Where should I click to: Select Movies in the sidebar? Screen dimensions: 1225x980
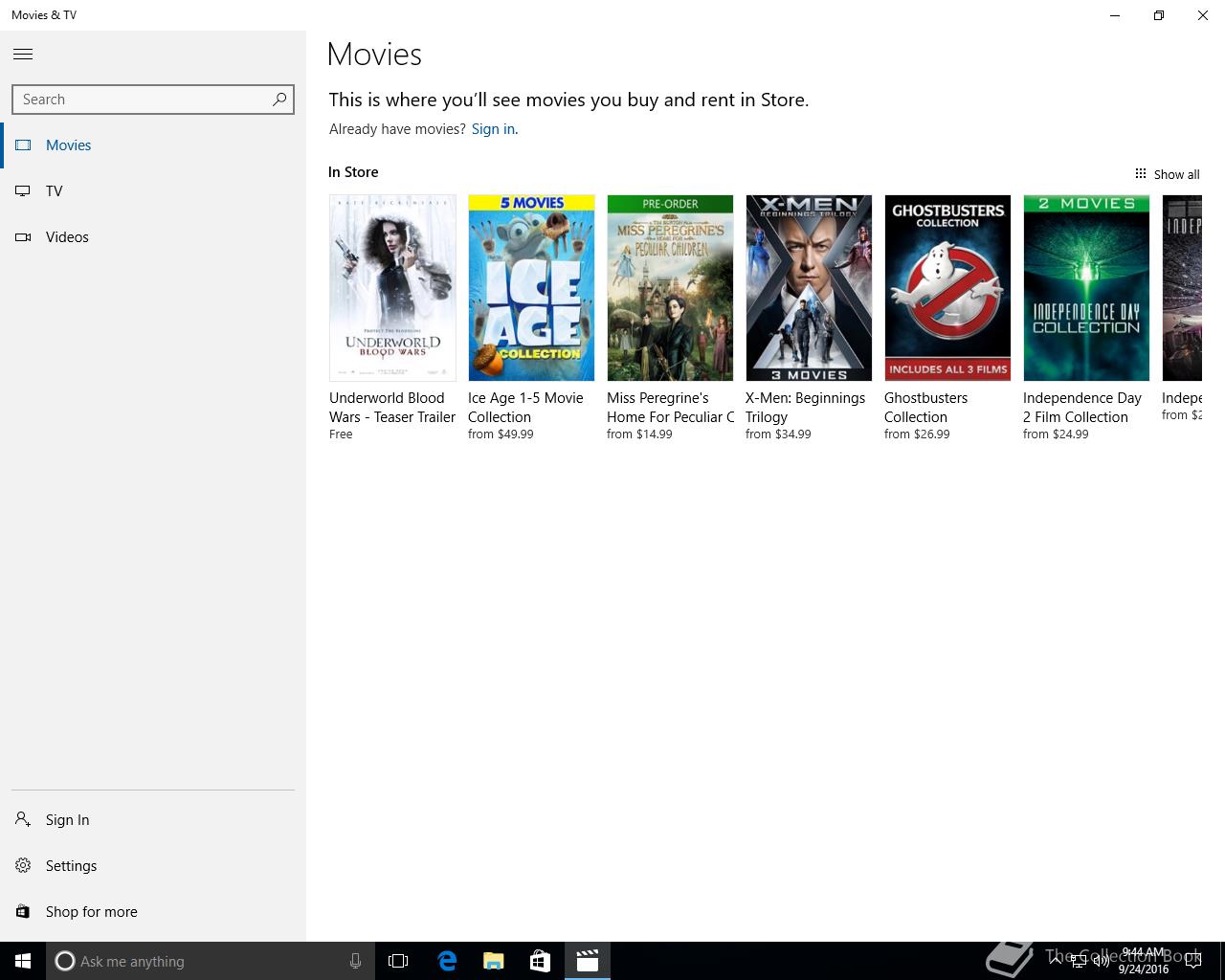click(x=153, y=145)
